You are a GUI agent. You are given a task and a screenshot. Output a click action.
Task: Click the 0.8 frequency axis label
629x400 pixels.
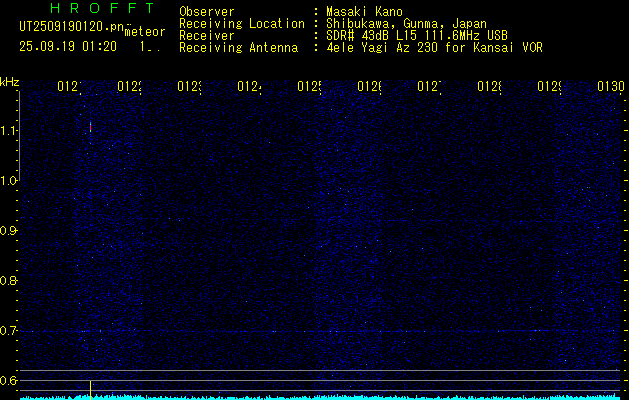[x=8, y=280]
